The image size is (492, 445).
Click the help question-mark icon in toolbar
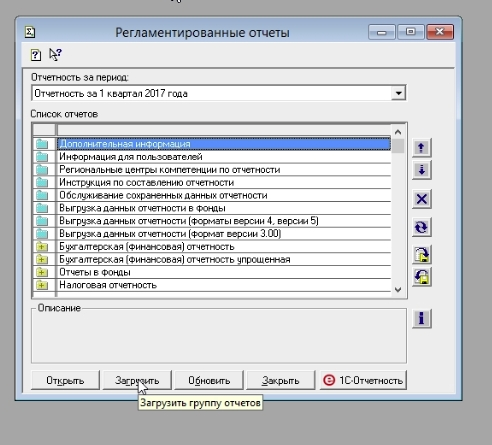36,55
